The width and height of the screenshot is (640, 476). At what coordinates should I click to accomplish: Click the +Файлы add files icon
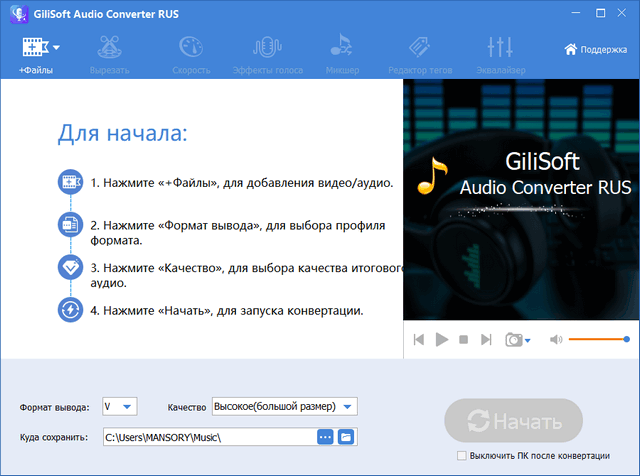pos(32,48)
